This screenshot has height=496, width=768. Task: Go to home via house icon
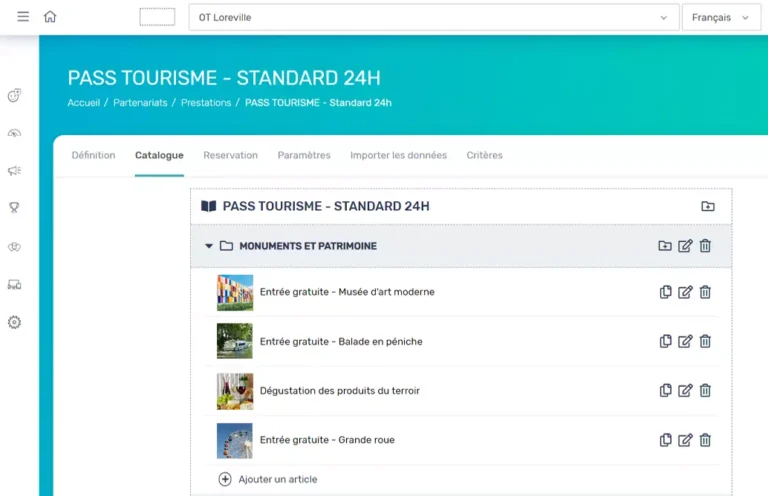click(x=50, y=17)
